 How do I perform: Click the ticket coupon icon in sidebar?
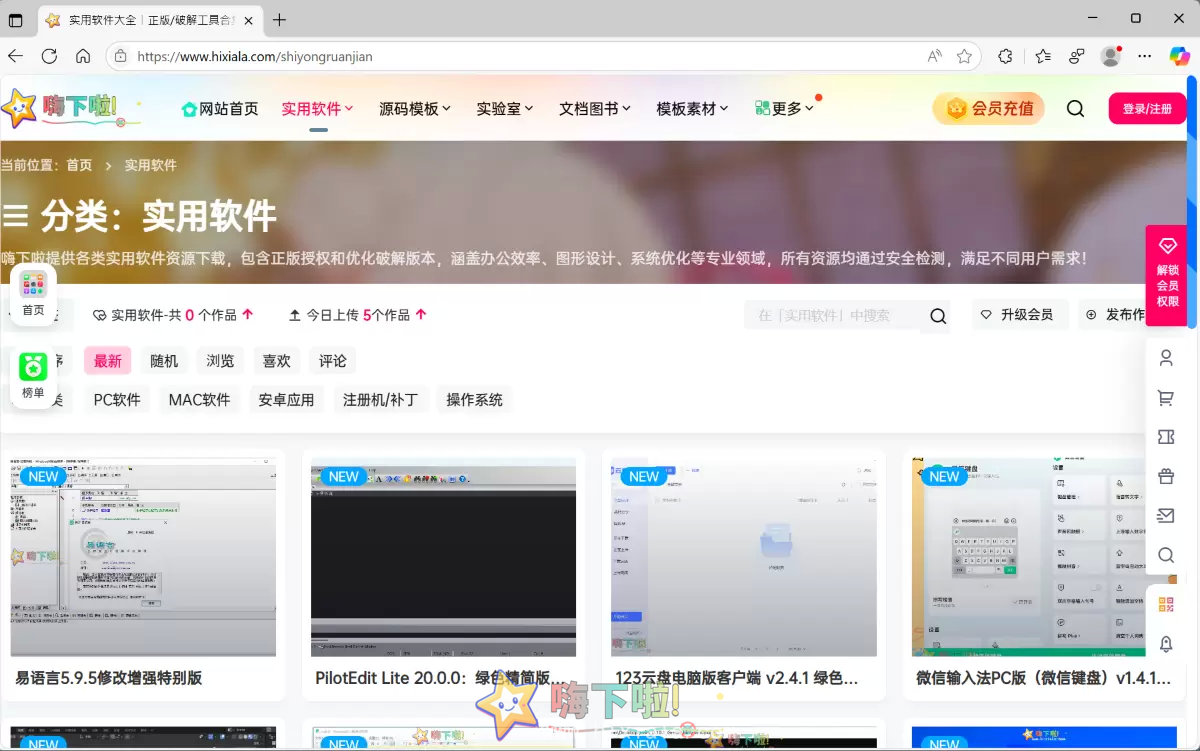click(1166, 437)
